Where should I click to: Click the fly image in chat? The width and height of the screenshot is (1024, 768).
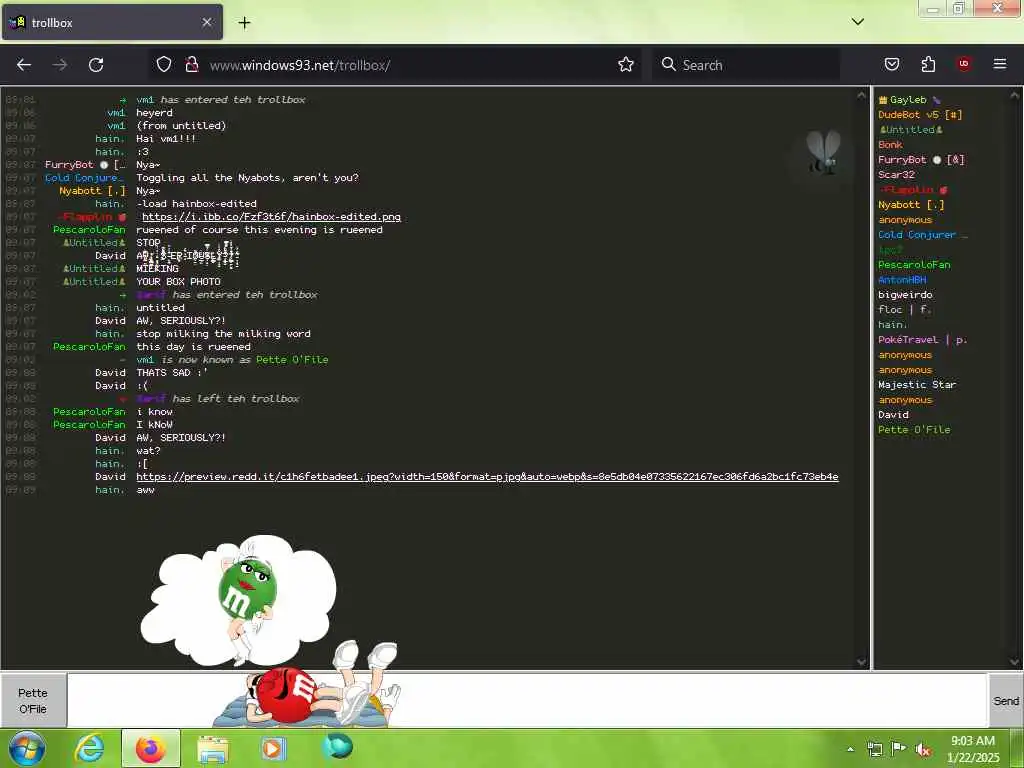click(x=823, y=153)
